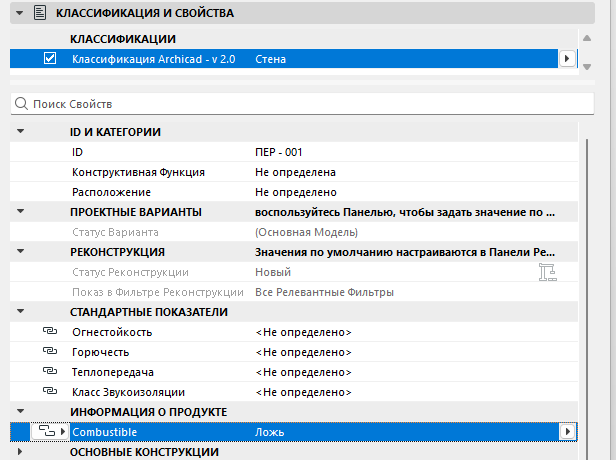Image resolution: width=616 pixels, height=460 pixels.
Task: Click the classifications list scroll down arrow
Action: point(587,67)
